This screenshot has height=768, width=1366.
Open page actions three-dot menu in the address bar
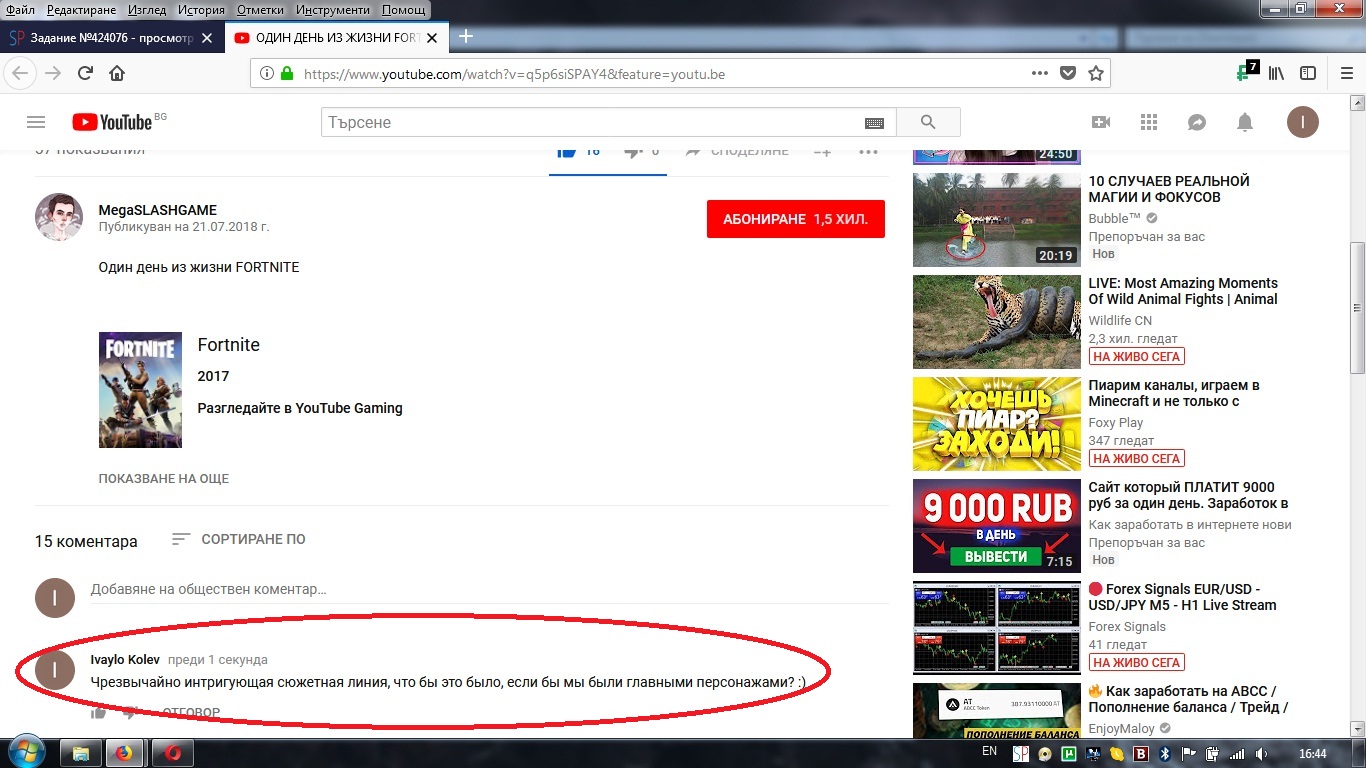pyautogui.click(x=1040, y=73)
